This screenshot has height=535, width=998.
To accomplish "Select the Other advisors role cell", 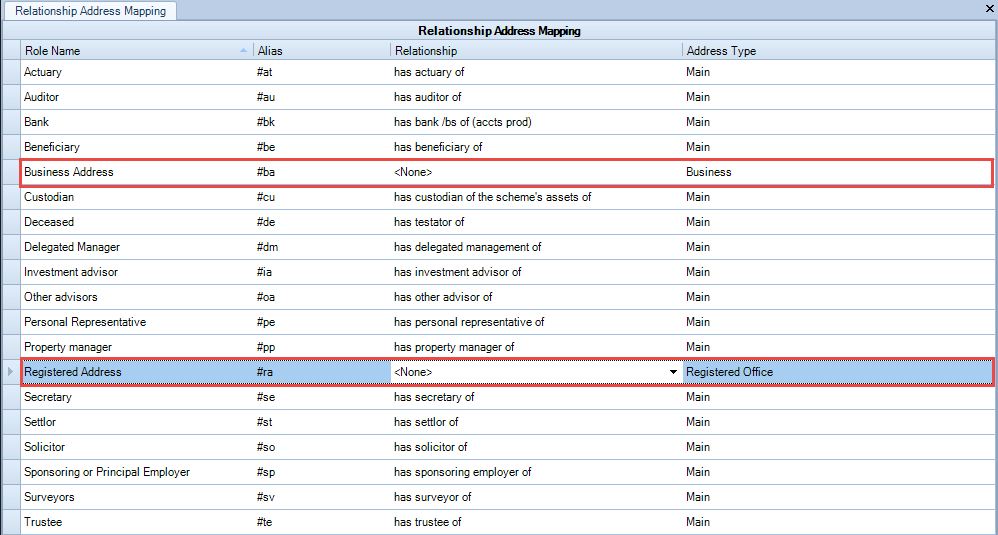I will (136, 297).
